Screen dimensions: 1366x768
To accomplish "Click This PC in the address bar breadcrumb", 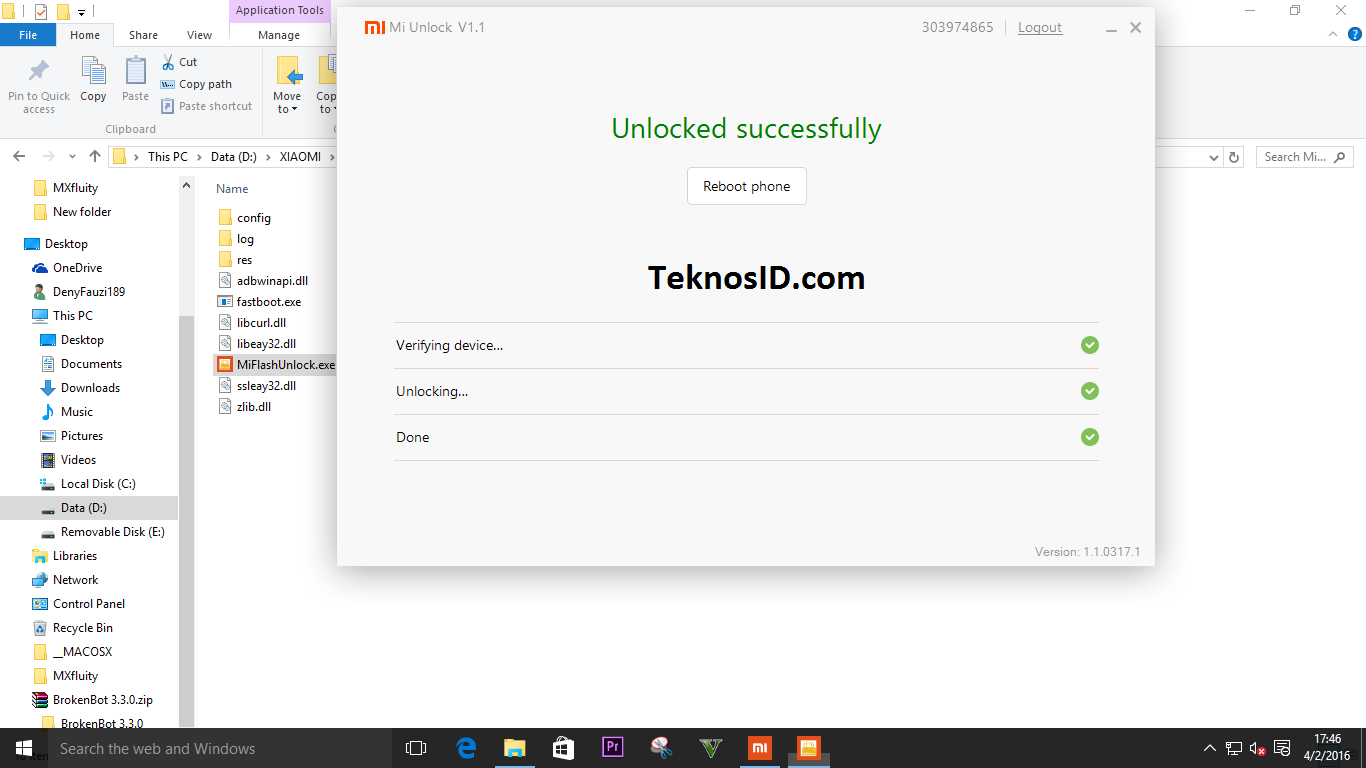I will (167, 157).
